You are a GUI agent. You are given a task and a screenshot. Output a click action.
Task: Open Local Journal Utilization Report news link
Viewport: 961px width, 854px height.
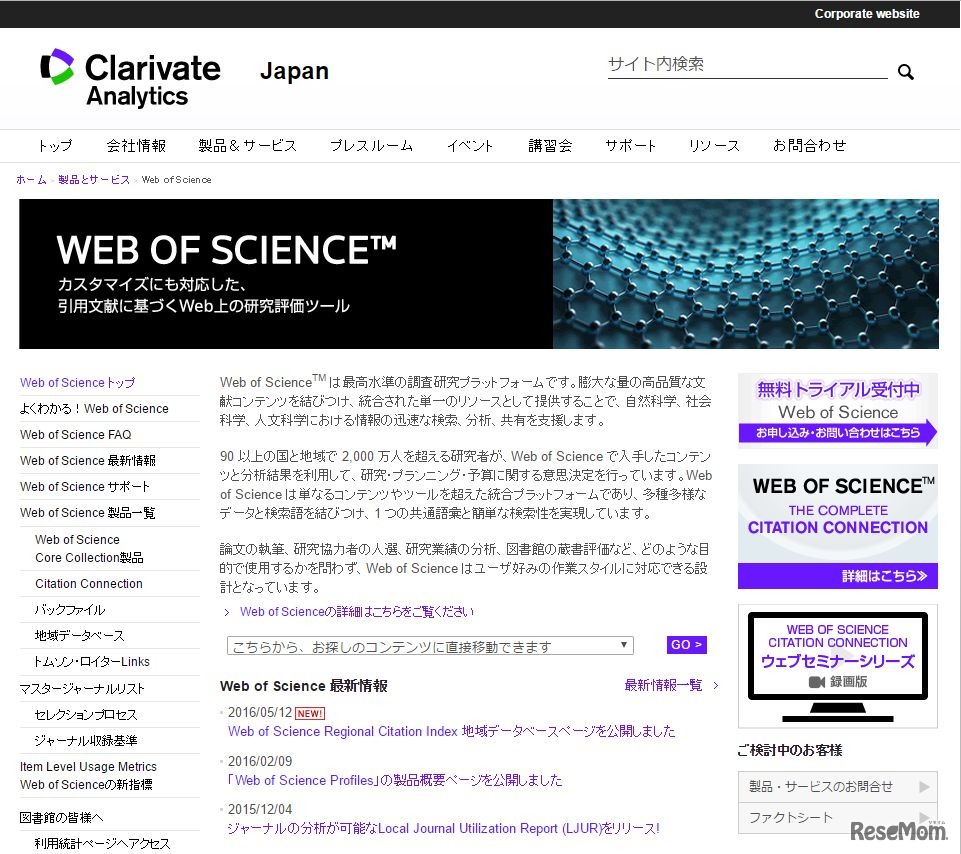(443, 829)
